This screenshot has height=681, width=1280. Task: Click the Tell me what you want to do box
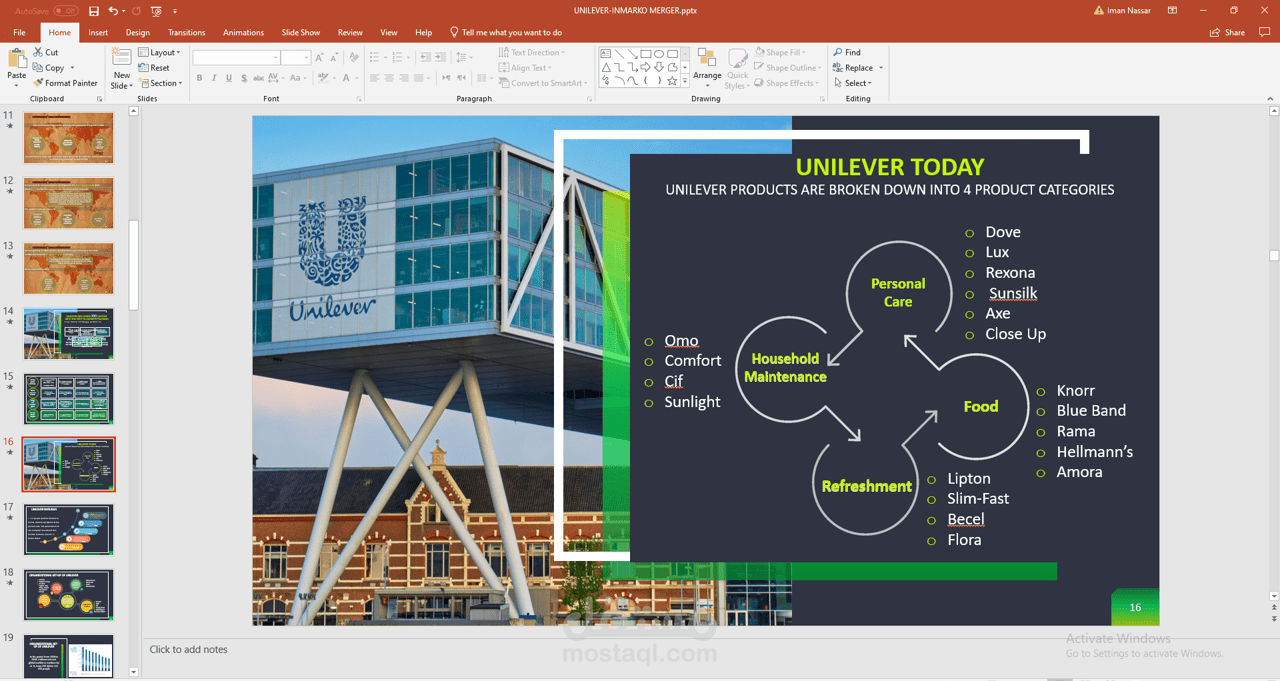[507, 32]
